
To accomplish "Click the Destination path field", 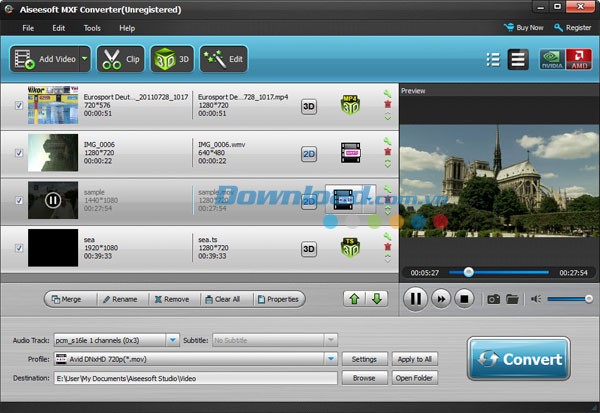I will coord(196,378).
